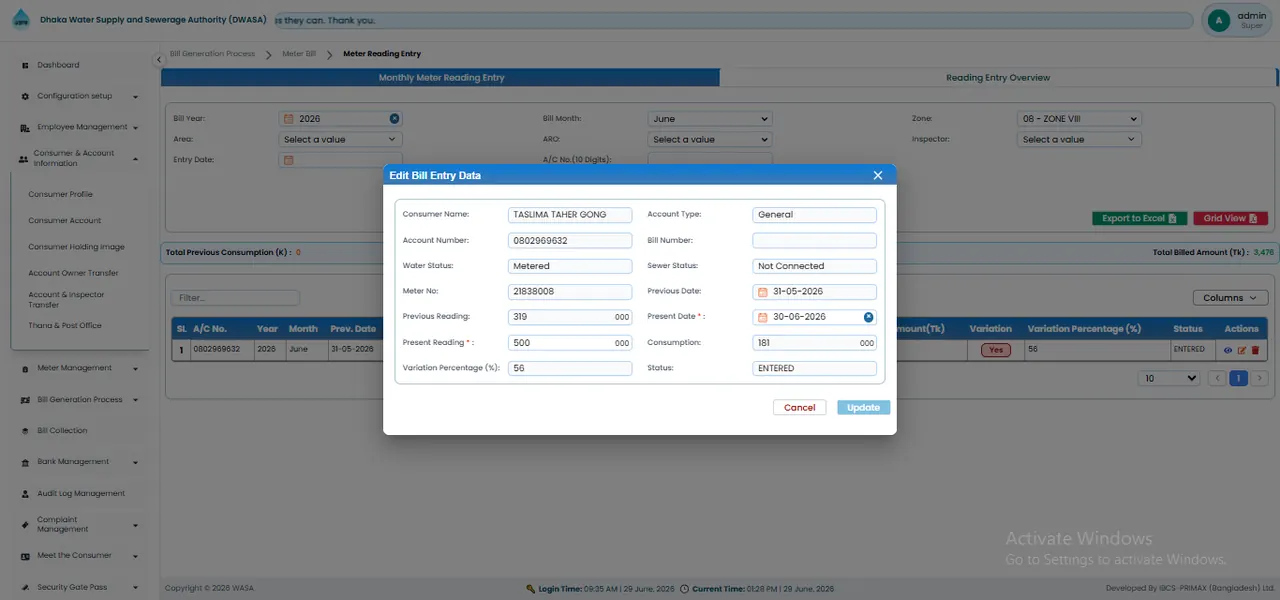Open Consumer Profile submenu item

(60, 195)
